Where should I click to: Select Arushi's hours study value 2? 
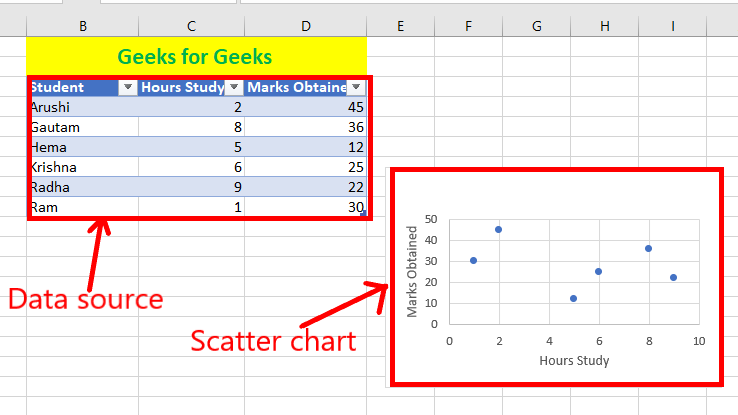(x=192, y=107)
